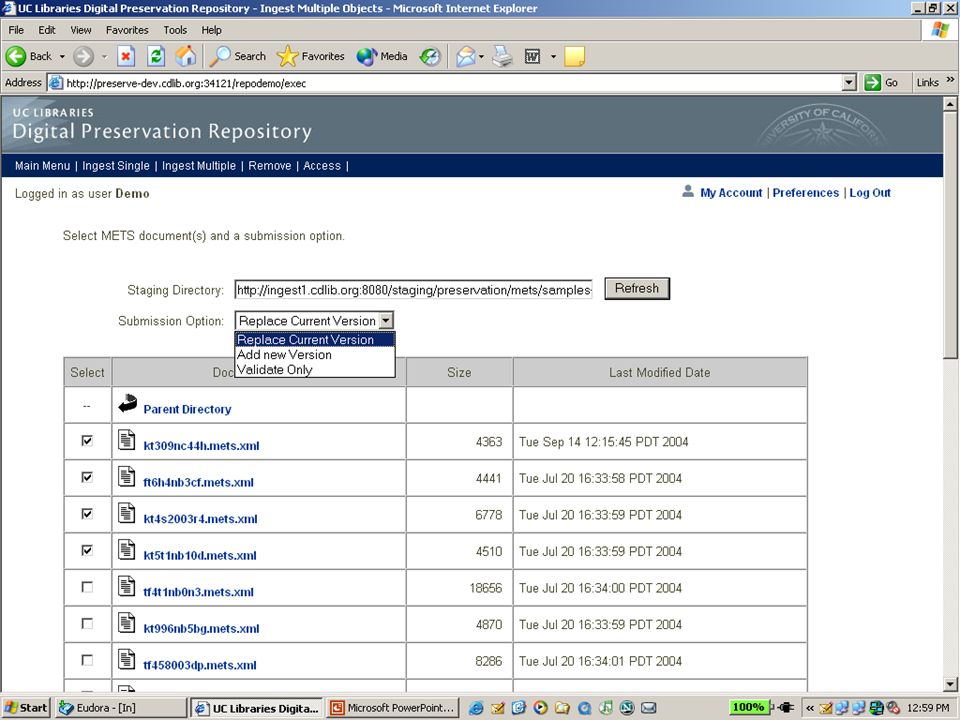Click the user icon beside My Account

(x=688, y=192)
